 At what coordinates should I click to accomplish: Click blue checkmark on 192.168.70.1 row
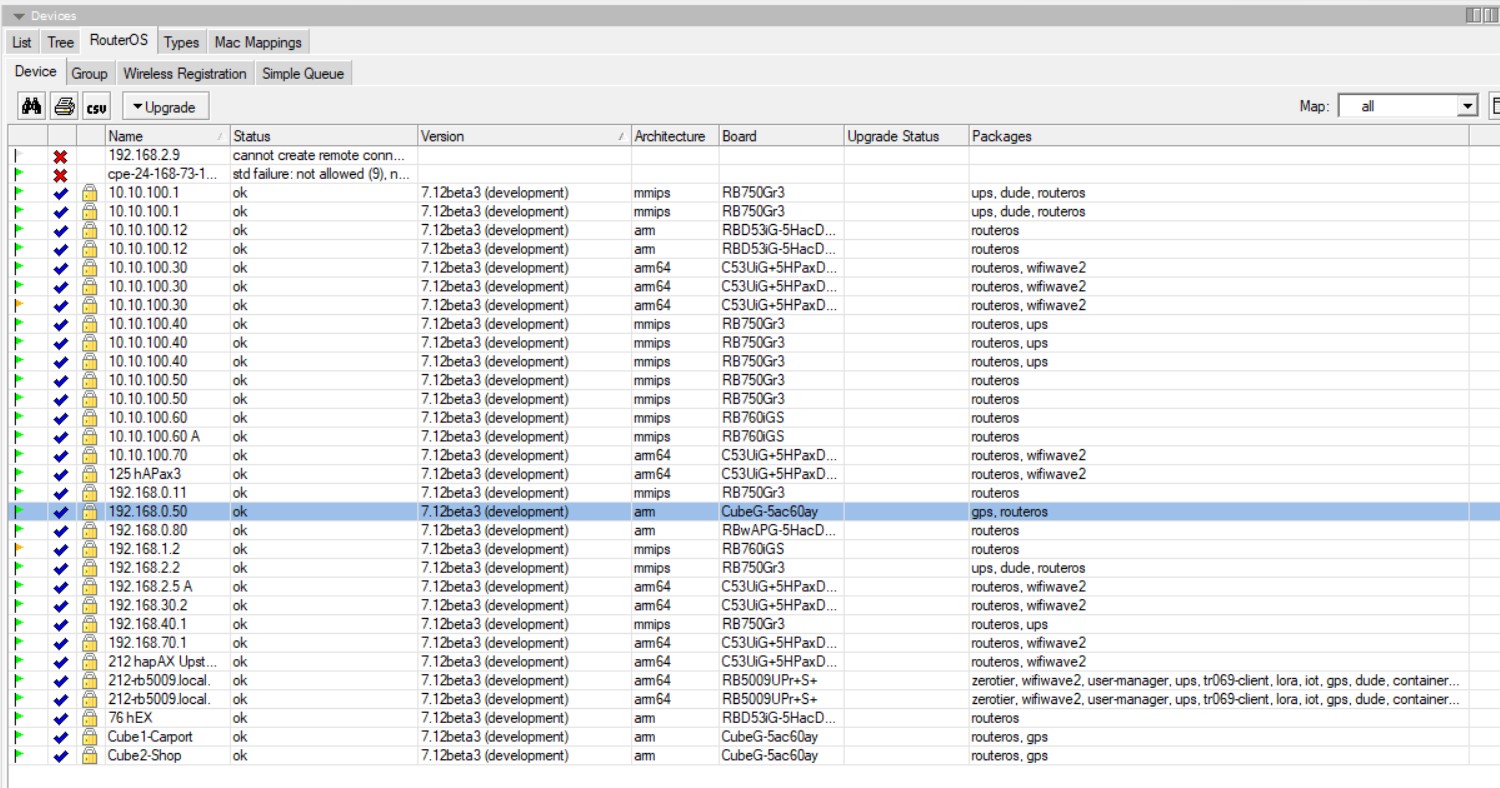point(60,643)
